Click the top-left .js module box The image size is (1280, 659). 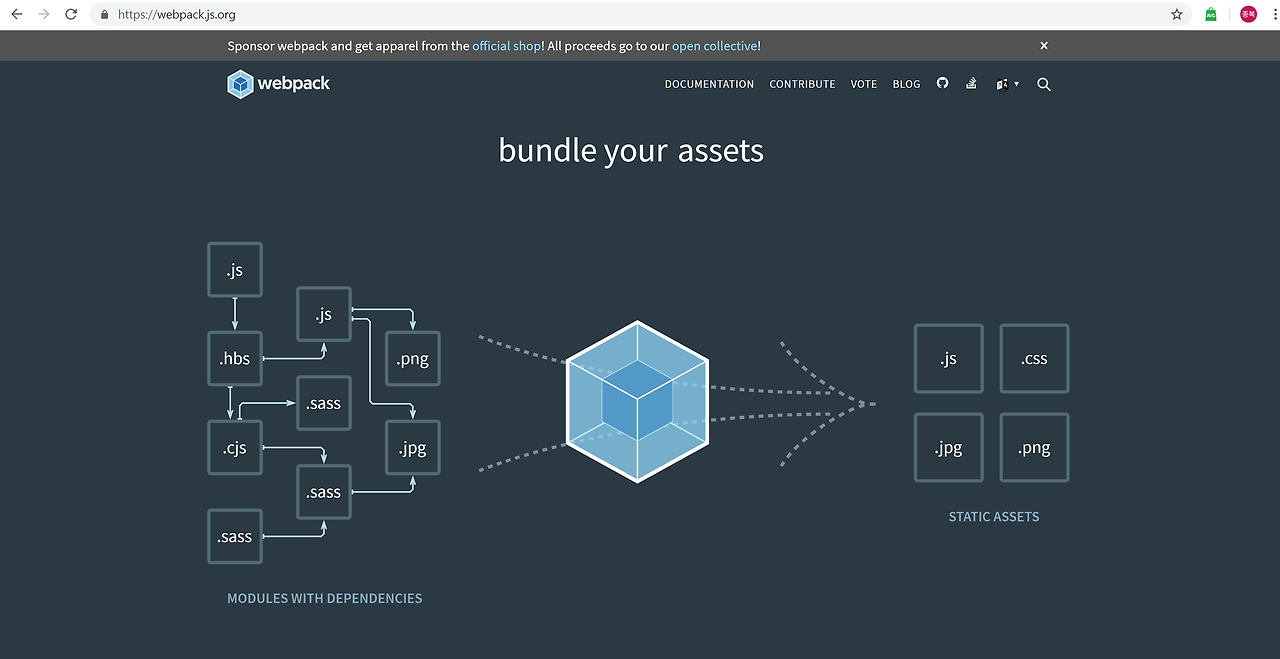[235, 270]
